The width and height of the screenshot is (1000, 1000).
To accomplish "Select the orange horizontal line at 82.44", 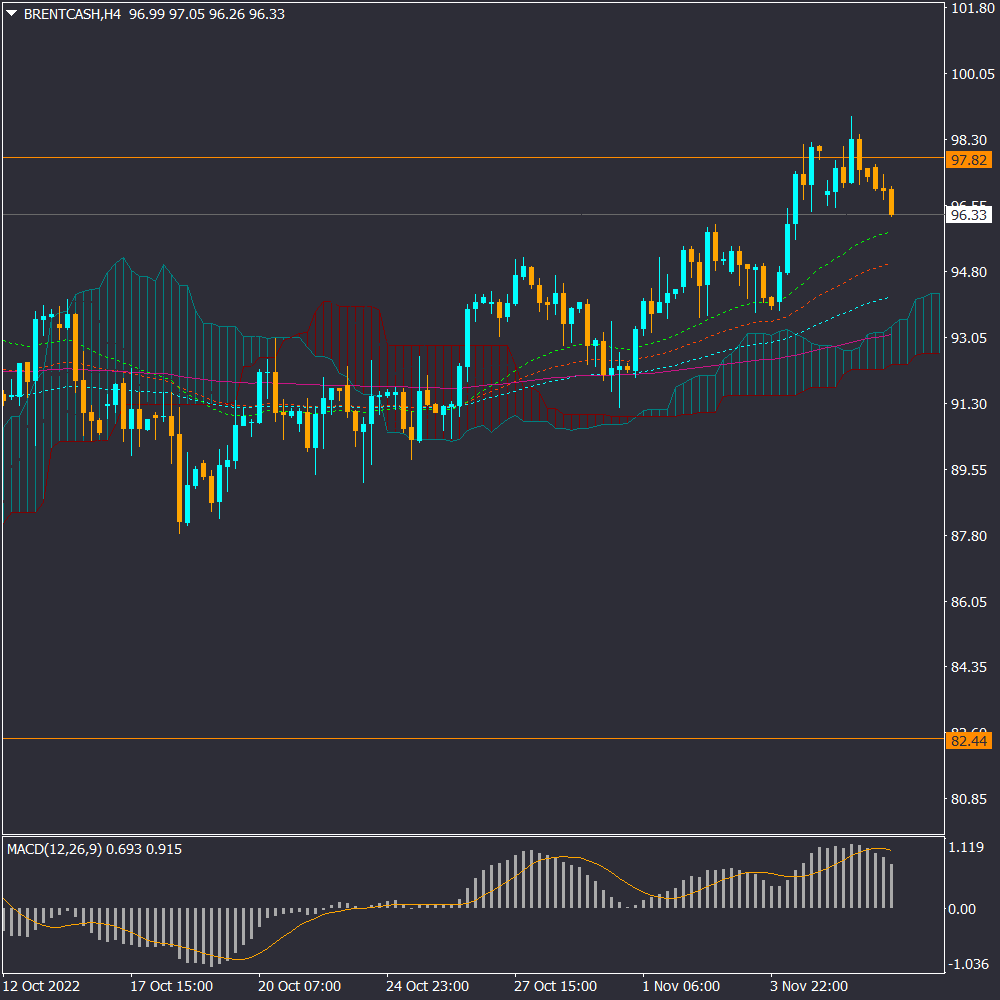I will click(470, 739).
